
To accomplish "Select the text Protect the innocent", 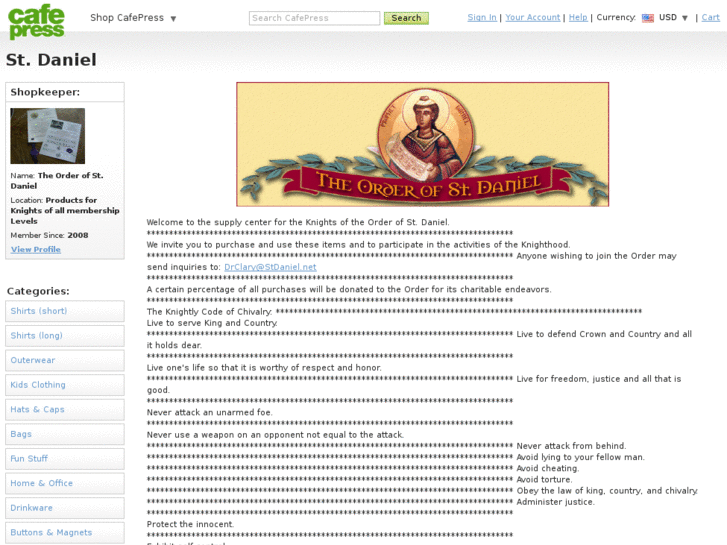I will [x=191, y=524].
